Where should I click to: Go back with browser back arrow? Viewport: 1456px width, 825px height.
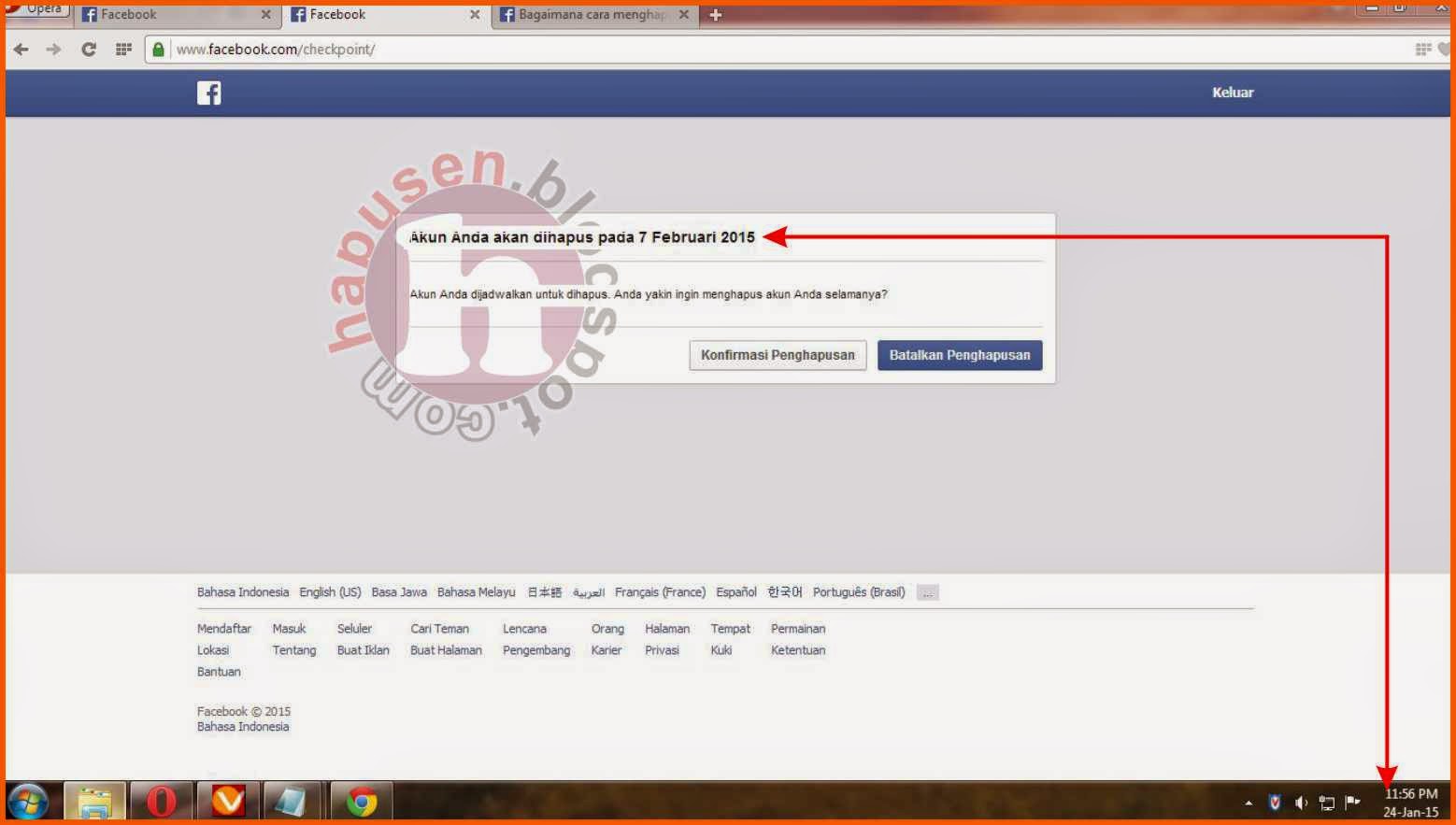coord(21,50)
